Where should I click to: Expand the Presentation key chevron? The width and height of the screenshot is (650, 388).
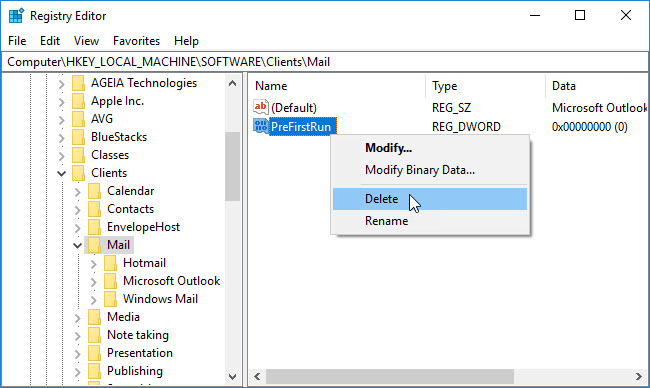[78, 354]
